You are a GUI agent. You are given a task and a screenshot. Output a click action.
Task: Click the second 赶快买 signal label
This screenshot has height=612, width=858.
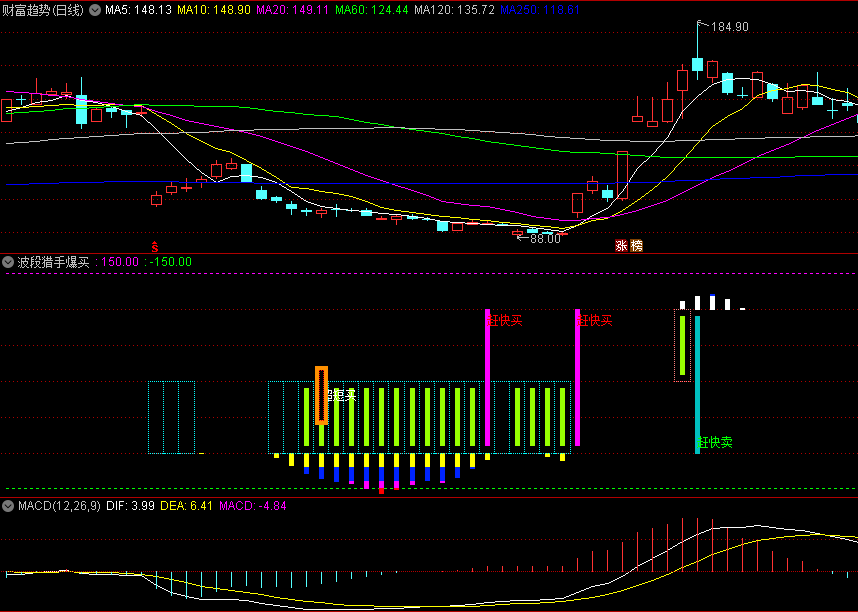(596, 321)
